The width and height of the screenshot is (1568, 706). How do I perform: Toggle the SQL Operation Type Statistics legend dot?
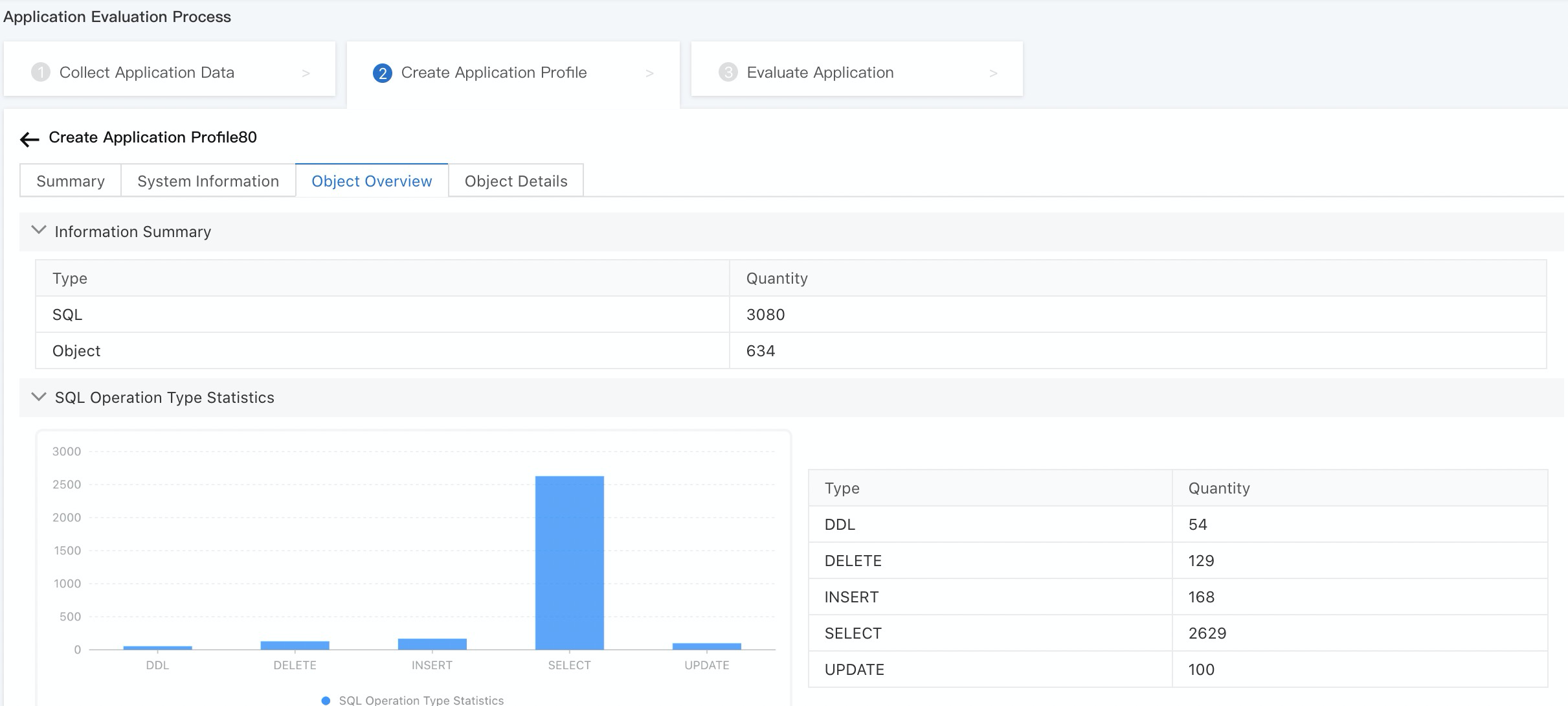tap(326, 700)
